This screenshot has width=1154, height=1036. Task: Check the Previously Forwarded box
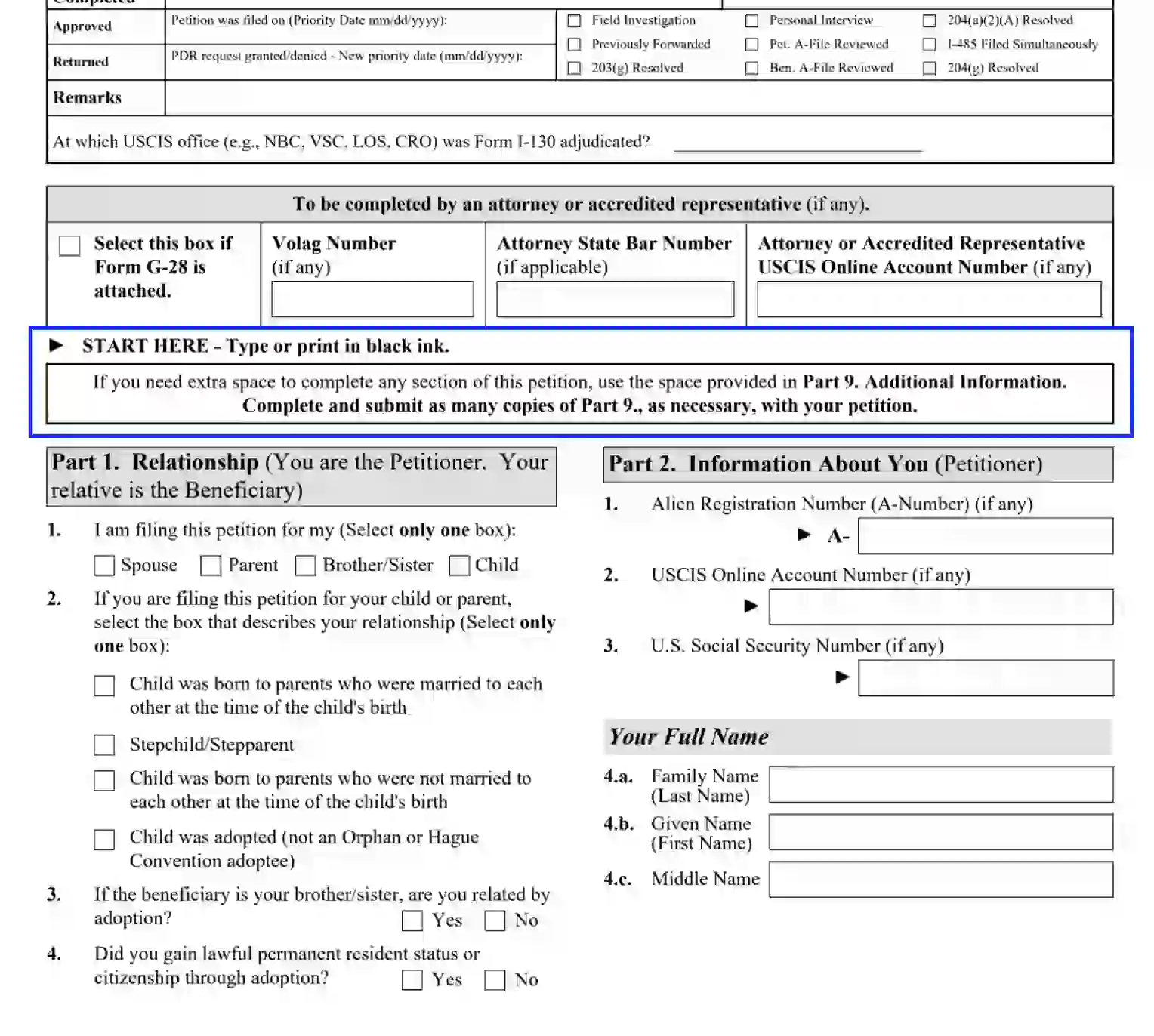tap(574, 45)
